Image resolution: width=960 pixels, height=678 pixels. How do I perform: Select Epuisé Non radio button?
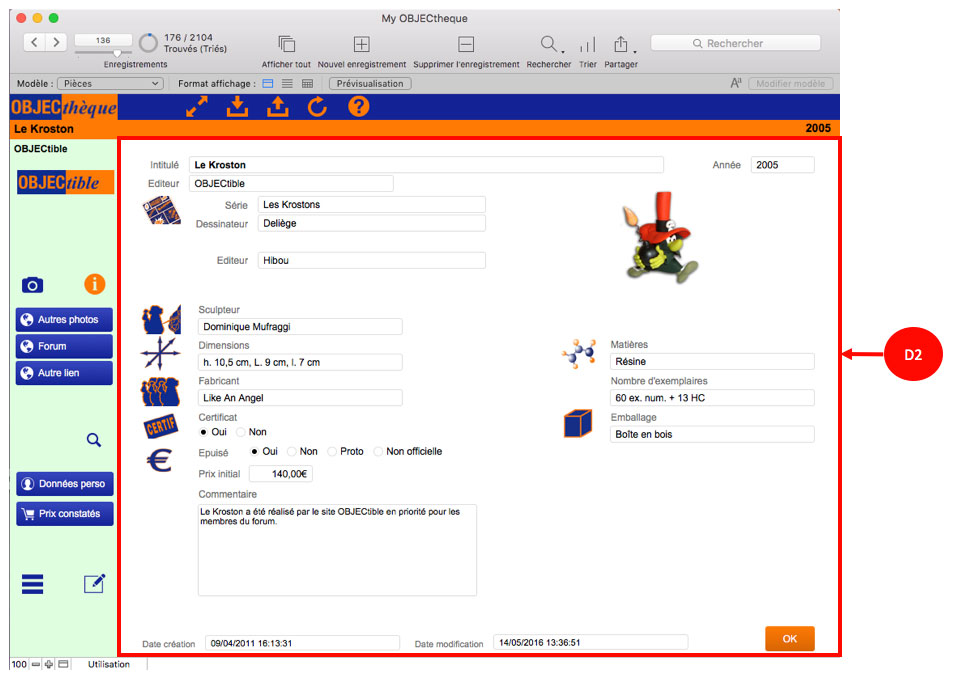pos(292,451)
